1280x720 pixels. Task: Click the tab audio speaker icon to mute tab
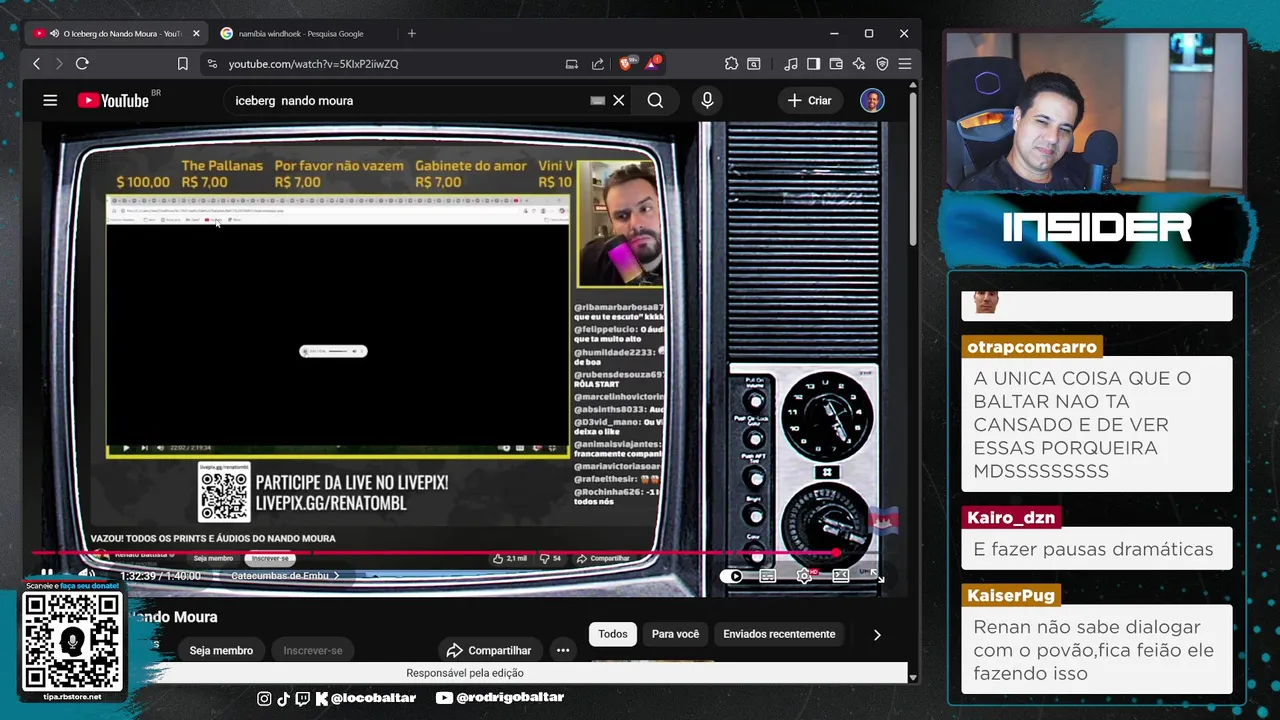55,33
